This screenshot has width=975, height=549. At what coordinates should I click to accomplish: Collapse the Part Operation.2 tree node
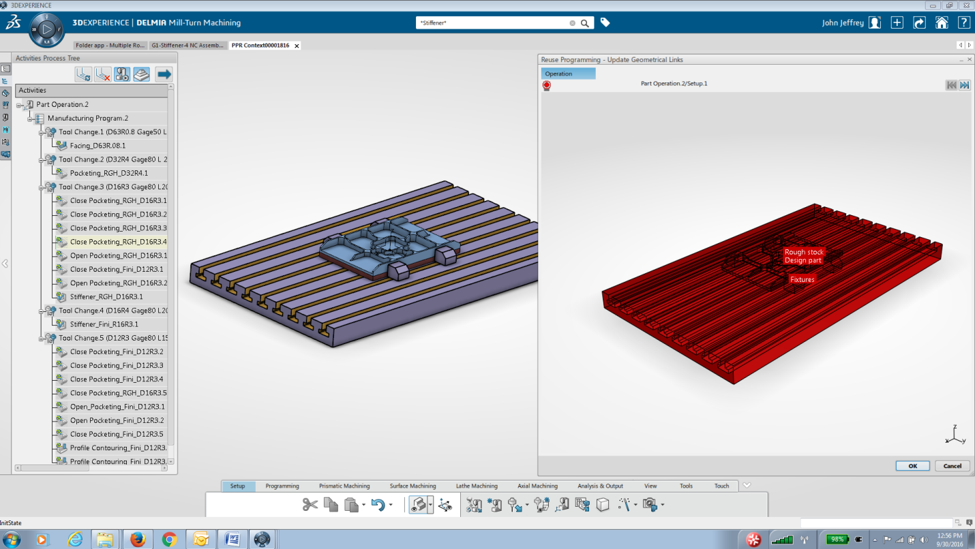point(19,104)
